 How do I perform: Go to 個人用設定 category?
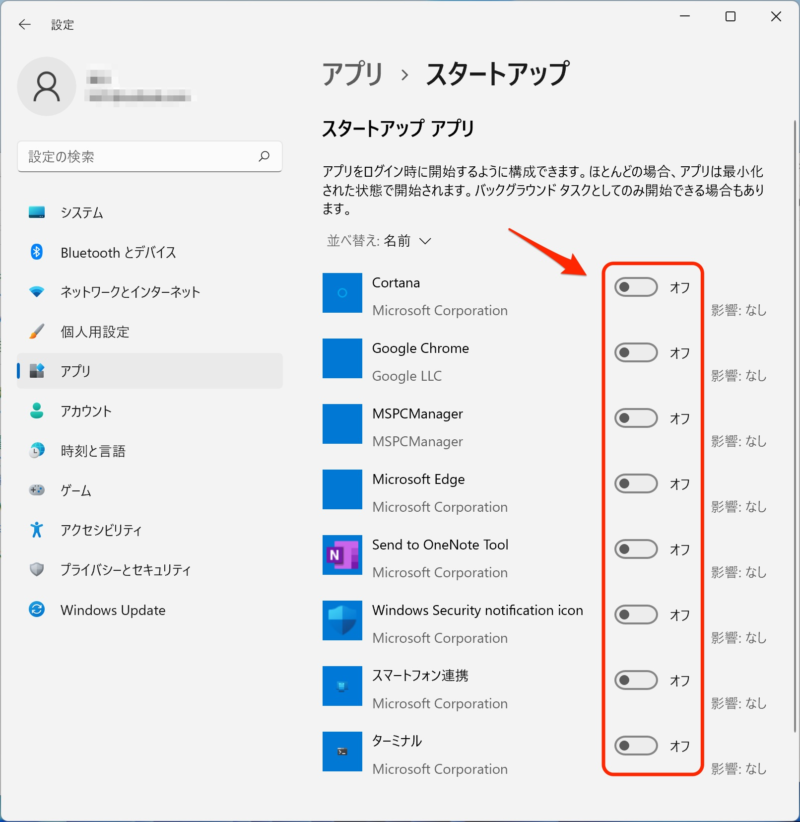point(150,331)
